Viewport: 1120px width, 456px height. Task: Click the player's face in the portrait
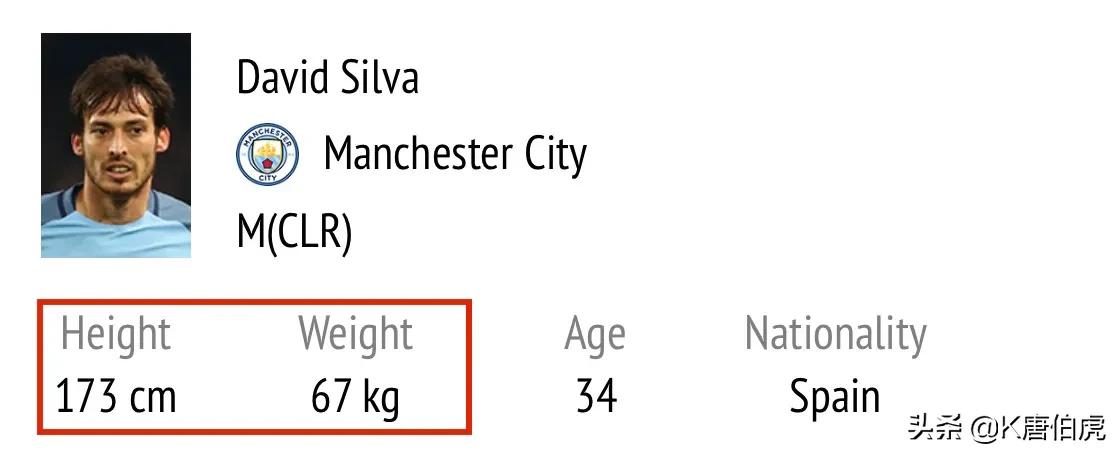click(120, 140)
